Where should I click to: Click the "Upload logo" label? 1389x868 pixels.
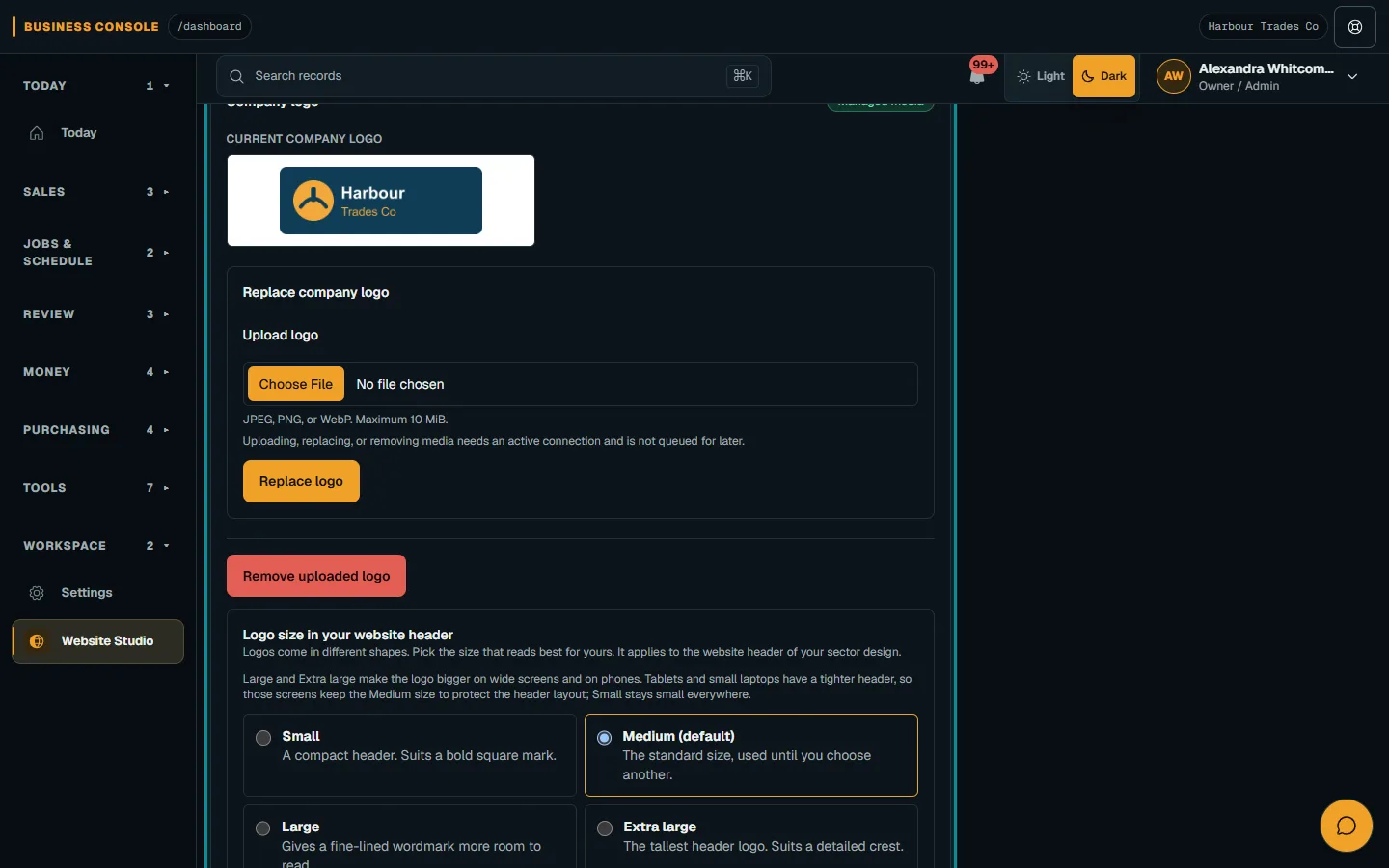point(280,335)
